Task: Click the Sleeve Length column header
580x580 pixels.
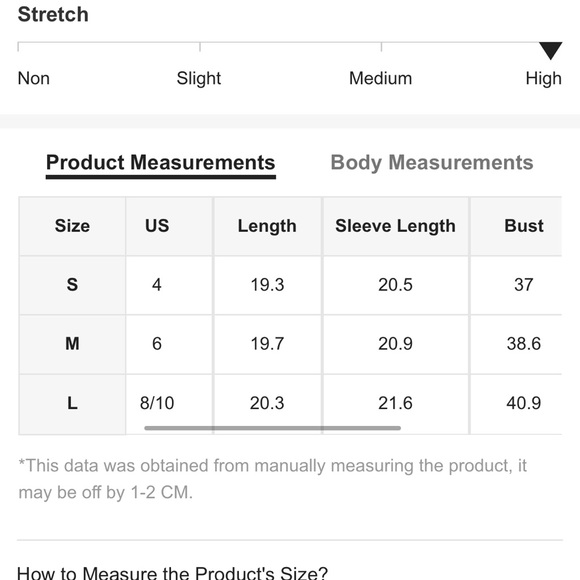Action: 395,226
